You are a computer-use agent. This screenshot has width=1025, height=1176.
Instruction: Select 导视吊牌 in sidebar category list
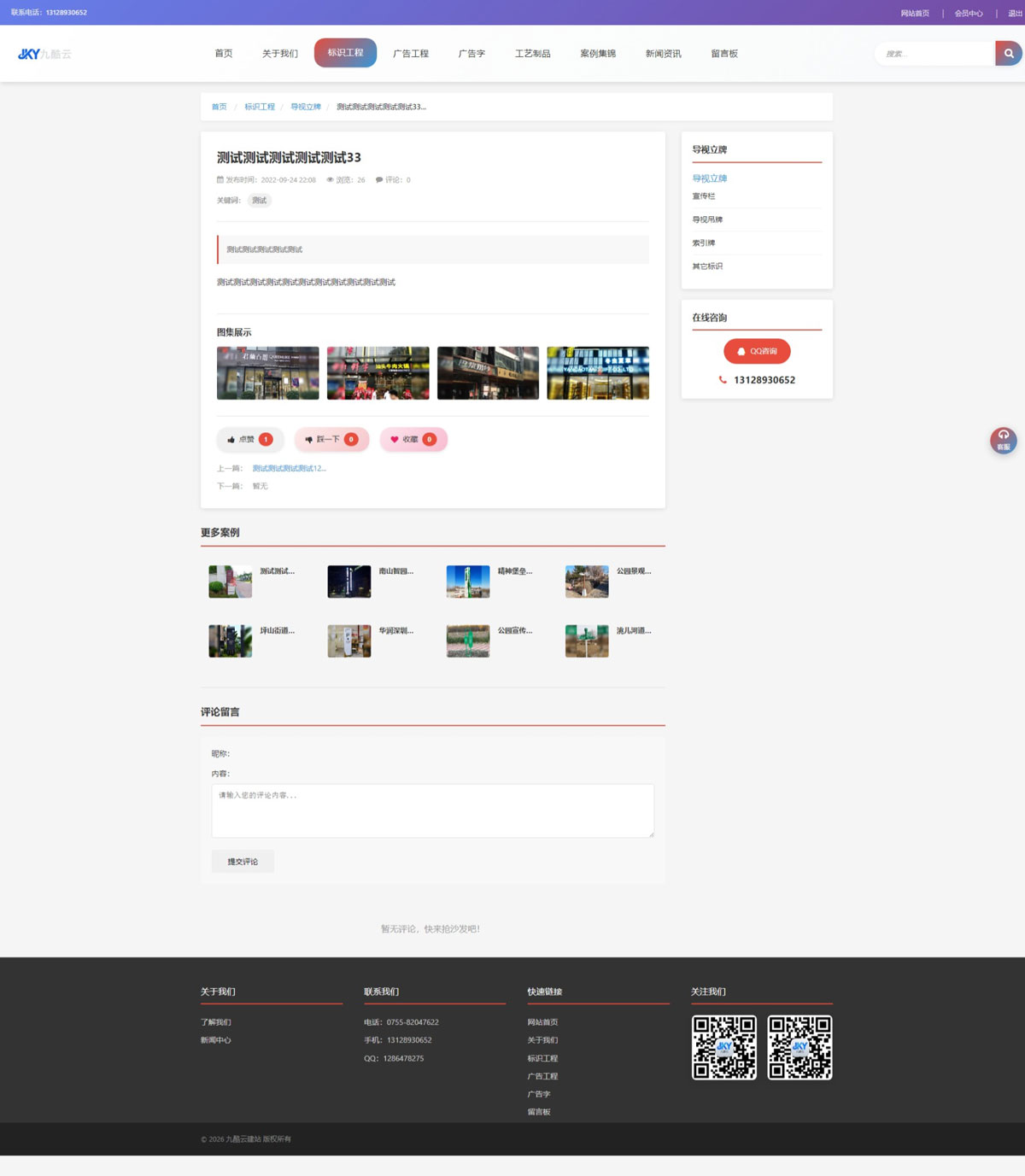click(707, 219)
